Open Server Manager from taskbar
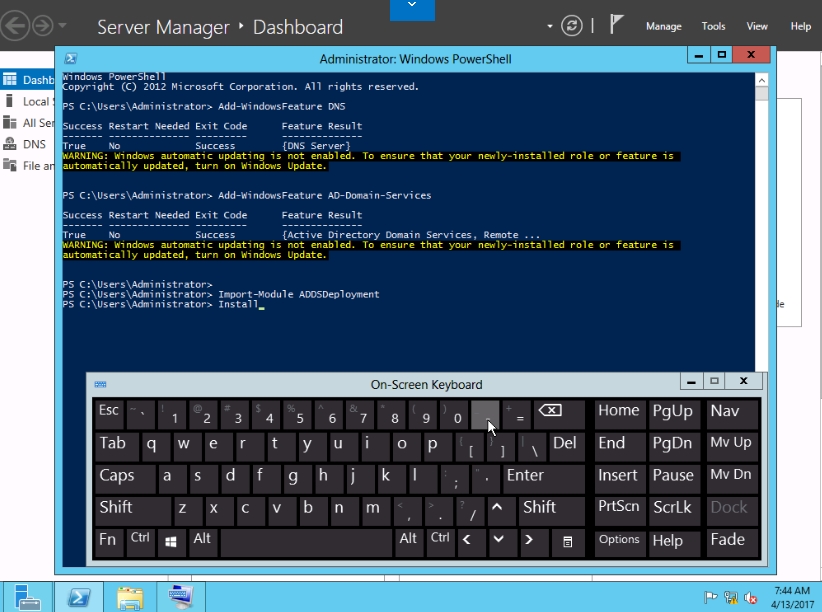The width and height of the screenshot is (822, 612). (x=27, y=597)
